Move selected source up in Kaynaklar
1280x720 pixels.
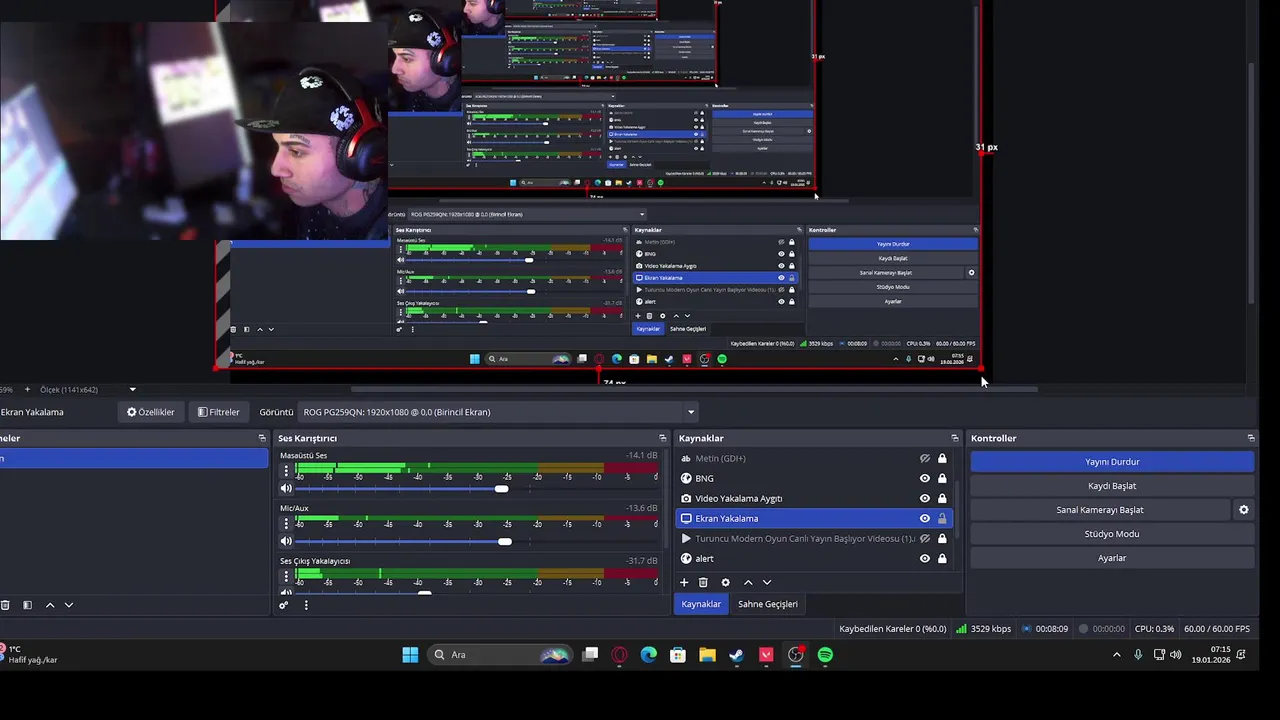[x=747, y=582]
